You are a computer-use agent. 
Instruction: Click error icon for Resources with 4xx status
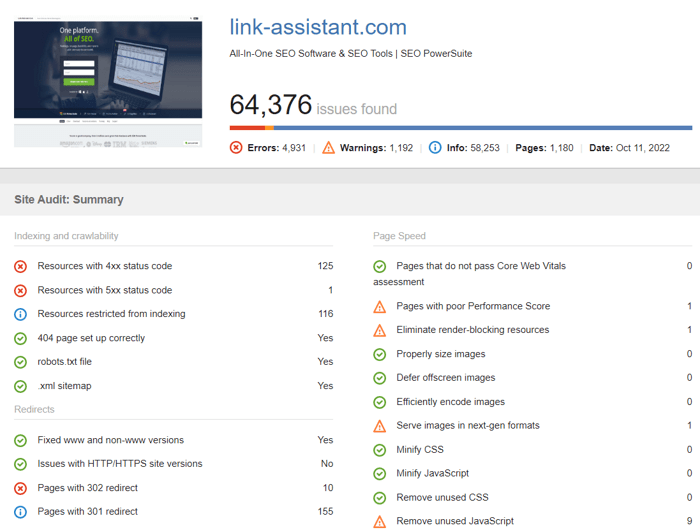pyautogui.click(x=21, y=266)
